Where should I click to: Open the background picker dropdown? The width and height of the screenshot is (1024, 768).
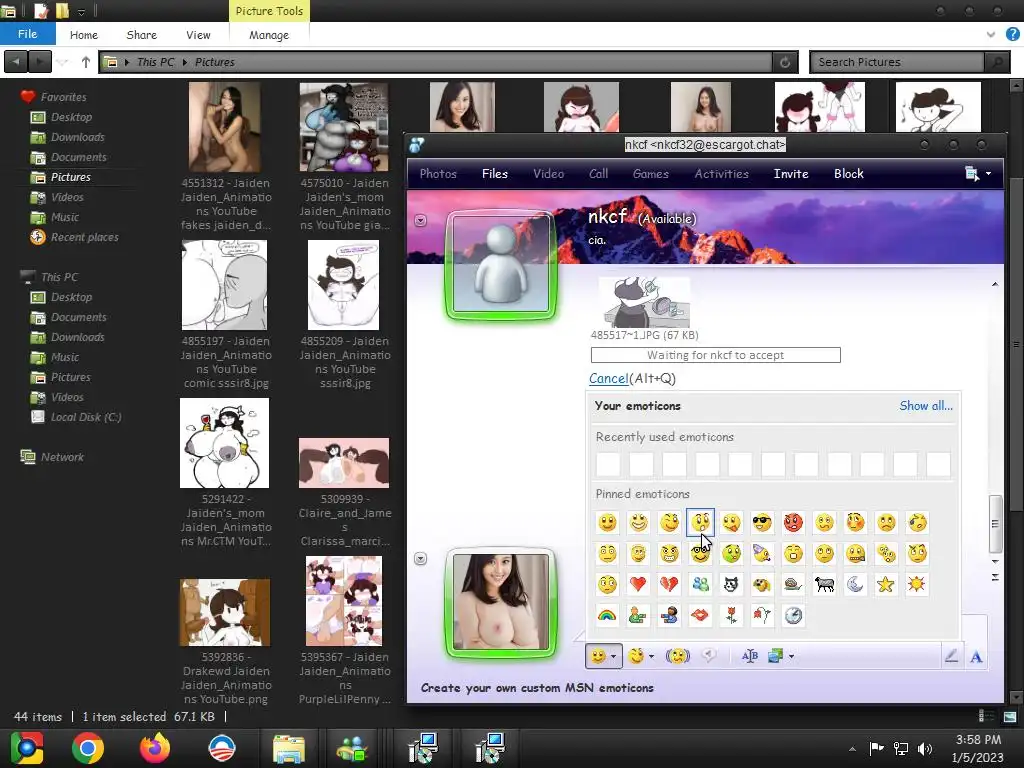792,656
